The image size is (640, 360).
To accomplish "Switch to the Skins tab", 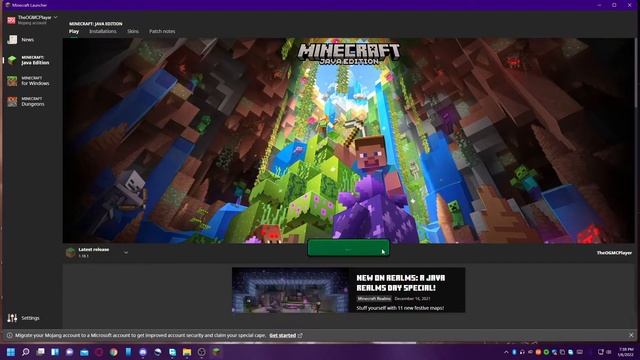I will pos(133,31).
